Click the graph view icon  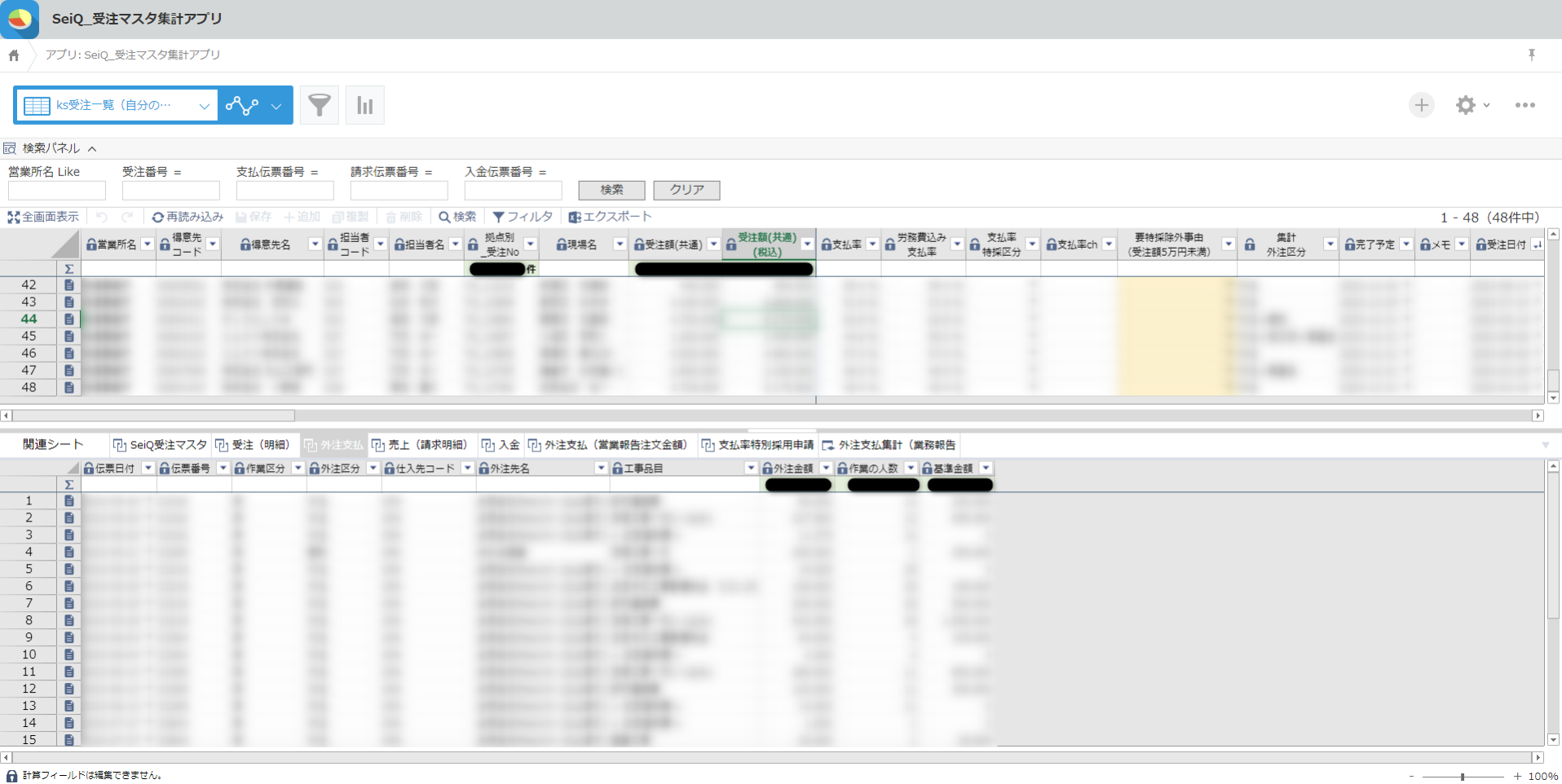[x=242, y=105]
